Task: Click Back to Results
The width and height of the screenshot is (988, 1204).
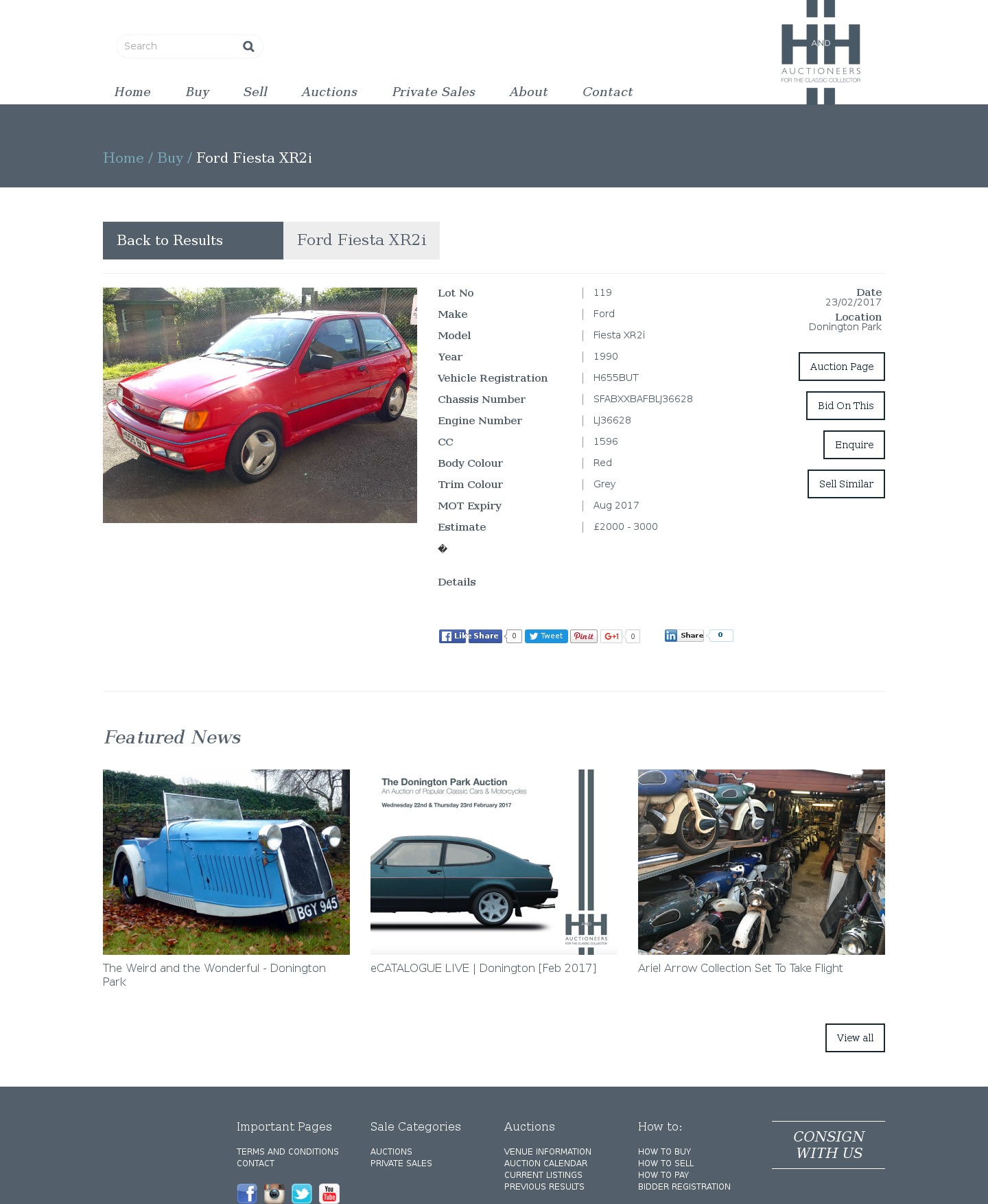Action: (x=193, y=240)
